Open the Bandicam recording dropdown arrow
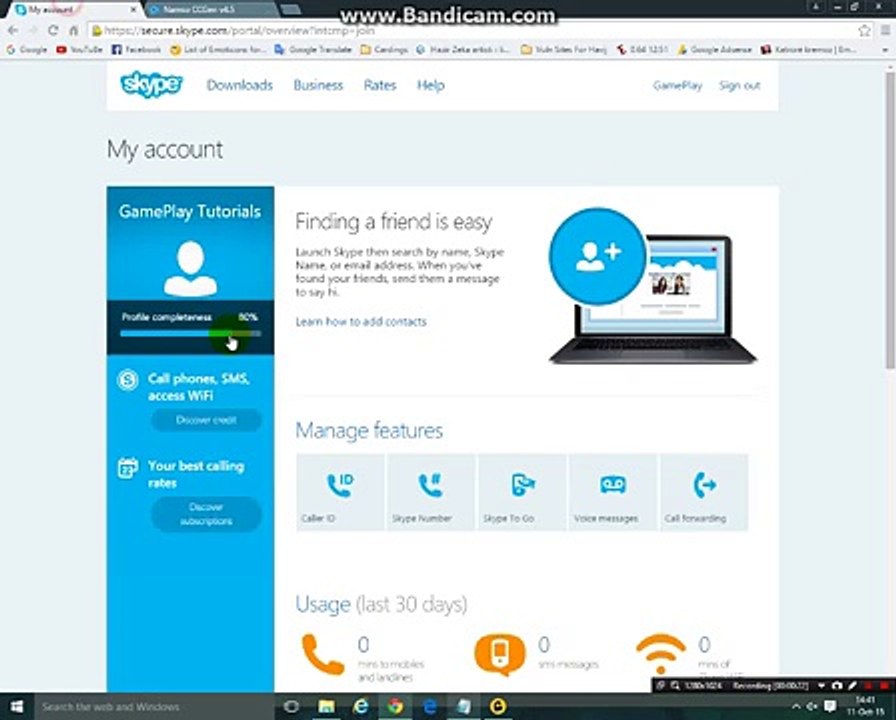Screen dimensions: 896x720 pyautogui.click(x=822, y=685)
